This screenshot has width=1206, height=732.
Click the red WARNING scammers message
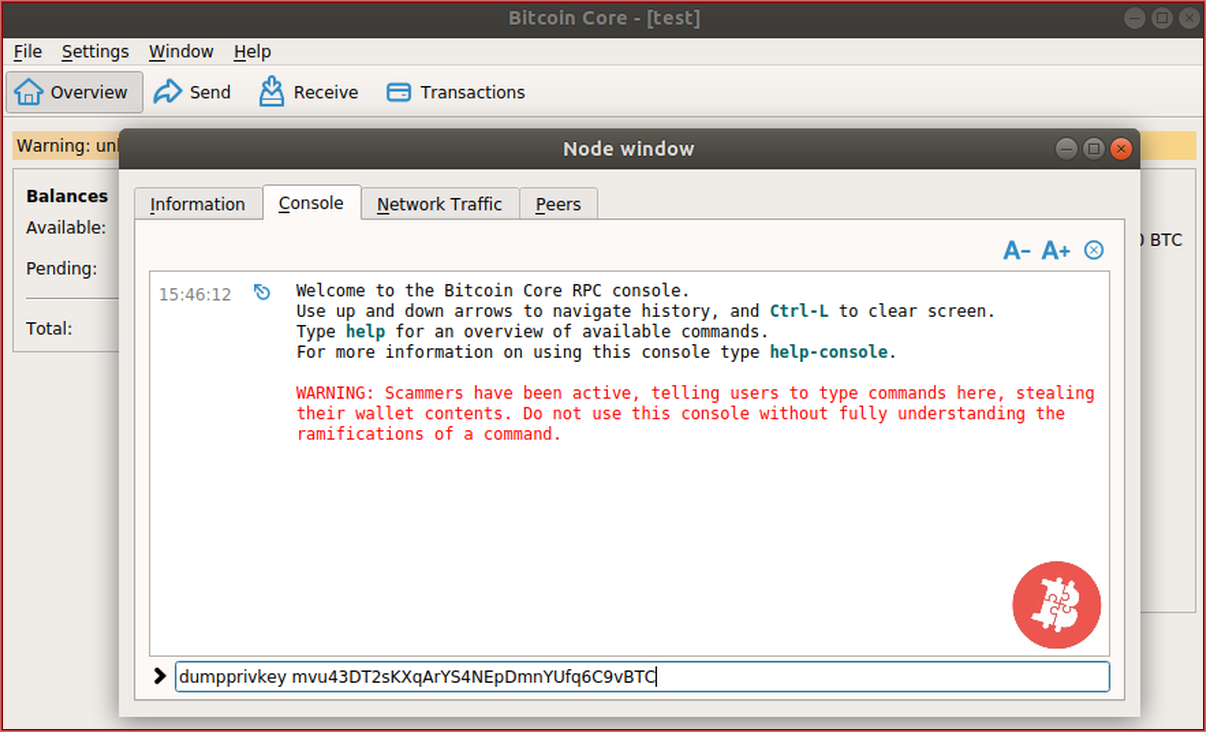695,414
